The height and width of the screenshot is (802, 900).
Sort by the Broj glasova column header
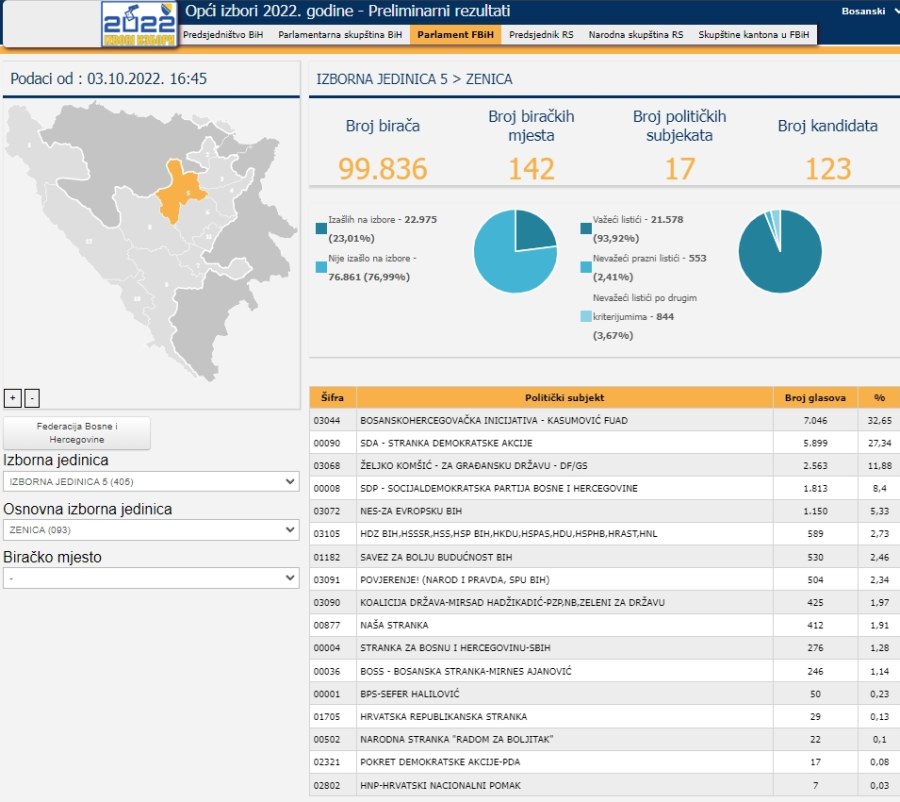click(x=814, y=397)
